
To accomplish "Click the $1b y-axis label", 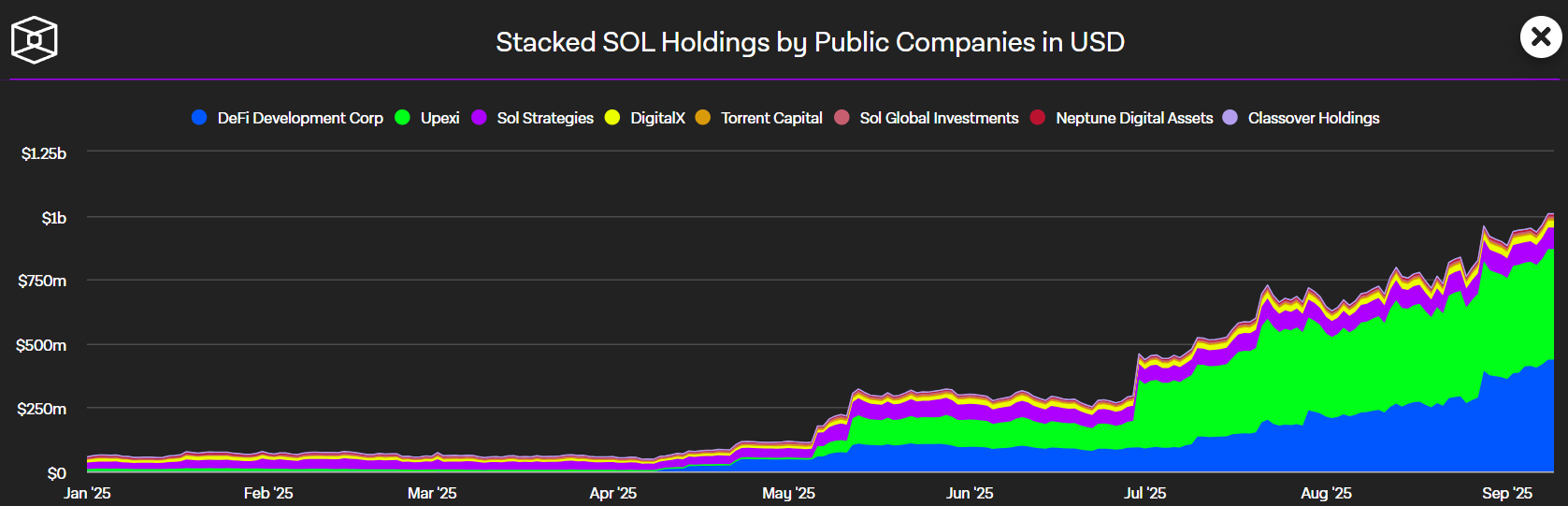I will [53, 218].
